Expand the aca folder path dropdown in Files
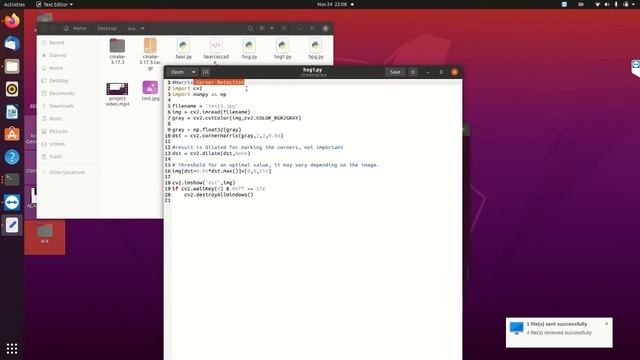The height and width of the screenshot is (360, 640). tap(142, 28)
